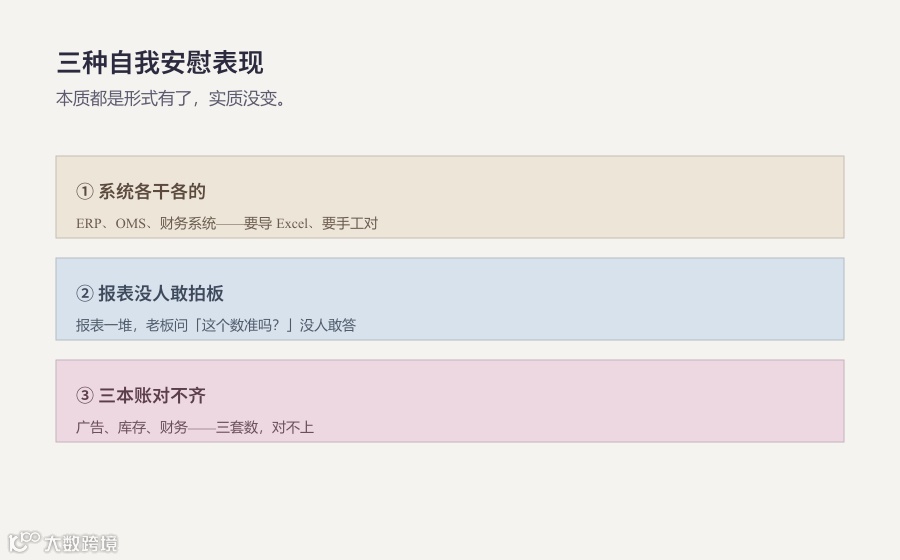Click the heading 报表没人敢拍板
900x560 pixels.
pos(161,293)
